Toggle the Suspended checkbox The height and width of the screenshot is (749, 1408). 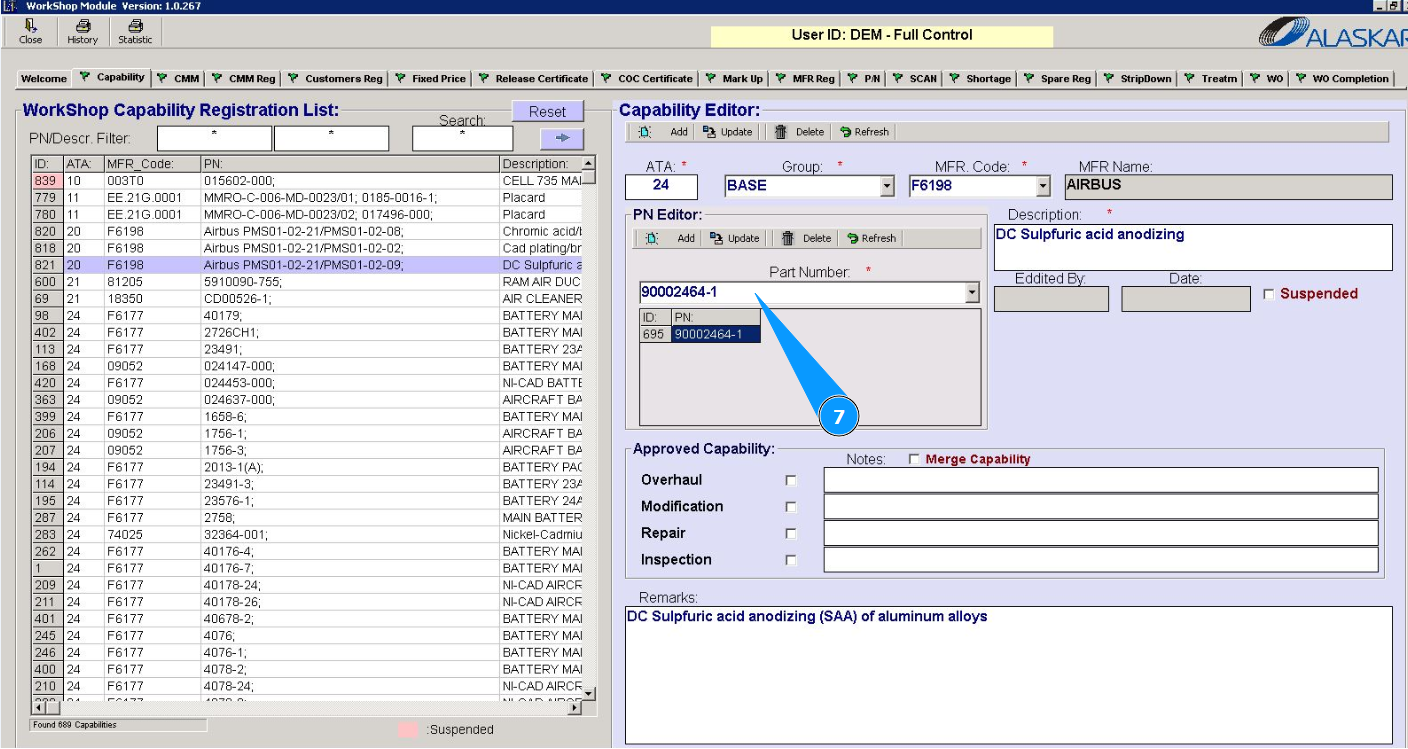[x=1269, y=294]
